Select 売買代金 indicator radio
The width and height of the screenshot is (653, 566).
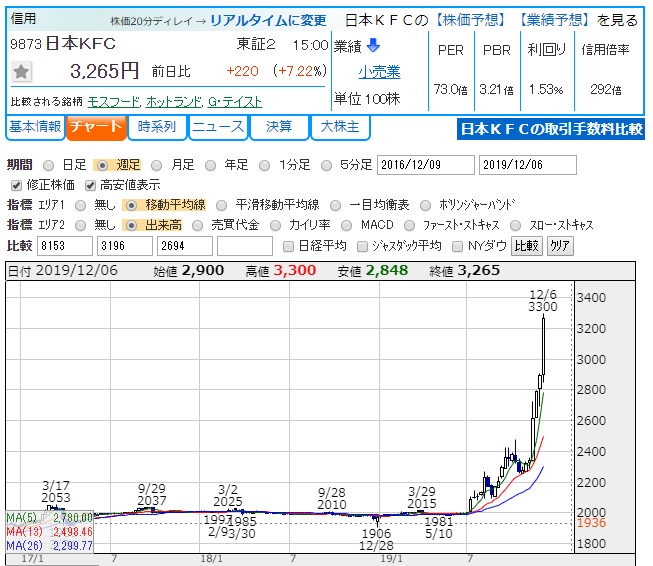click(x=197, y=225)
